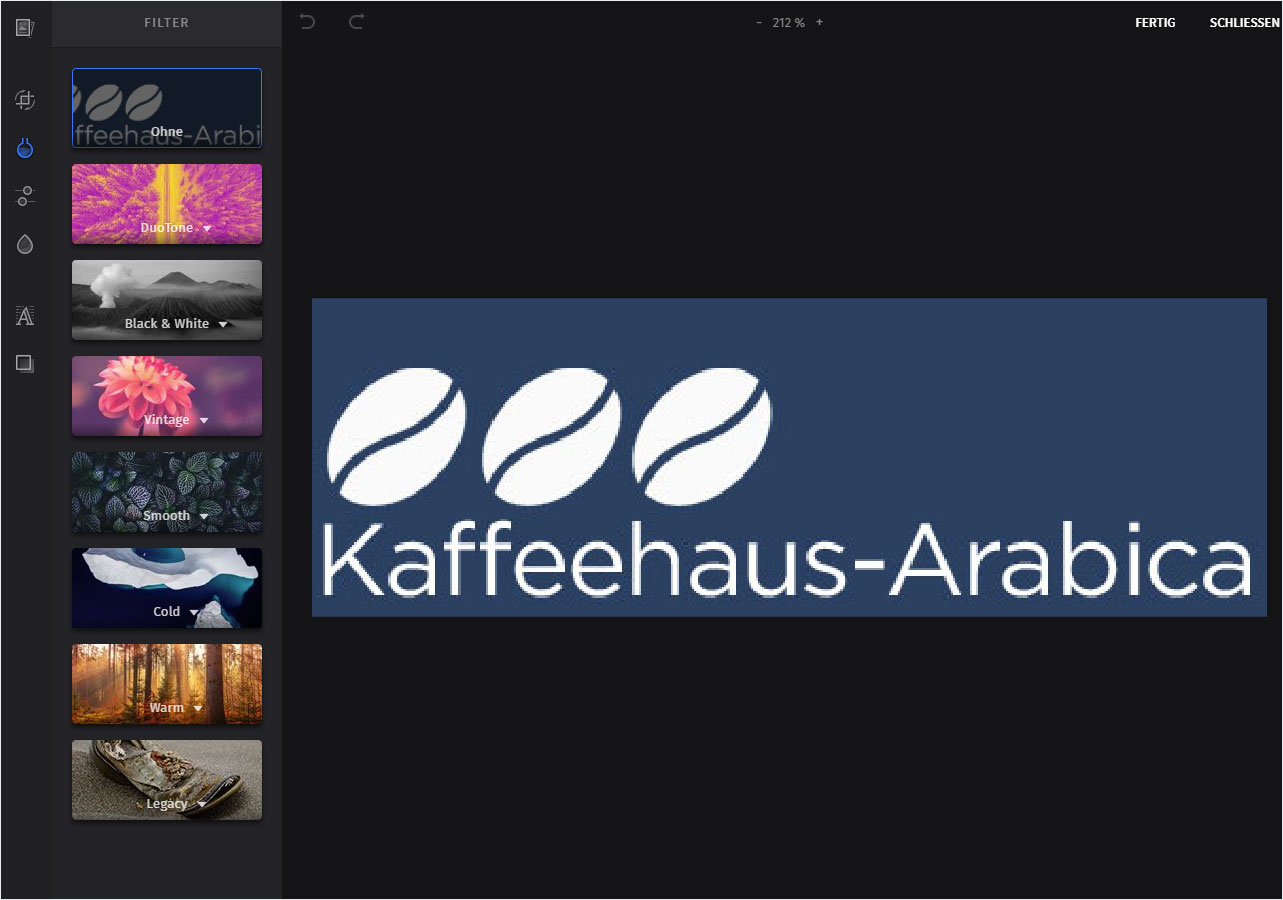This screenshot has height=900, width=1283.
Task: Apply the Legacy filter
Action: [167, 780]
